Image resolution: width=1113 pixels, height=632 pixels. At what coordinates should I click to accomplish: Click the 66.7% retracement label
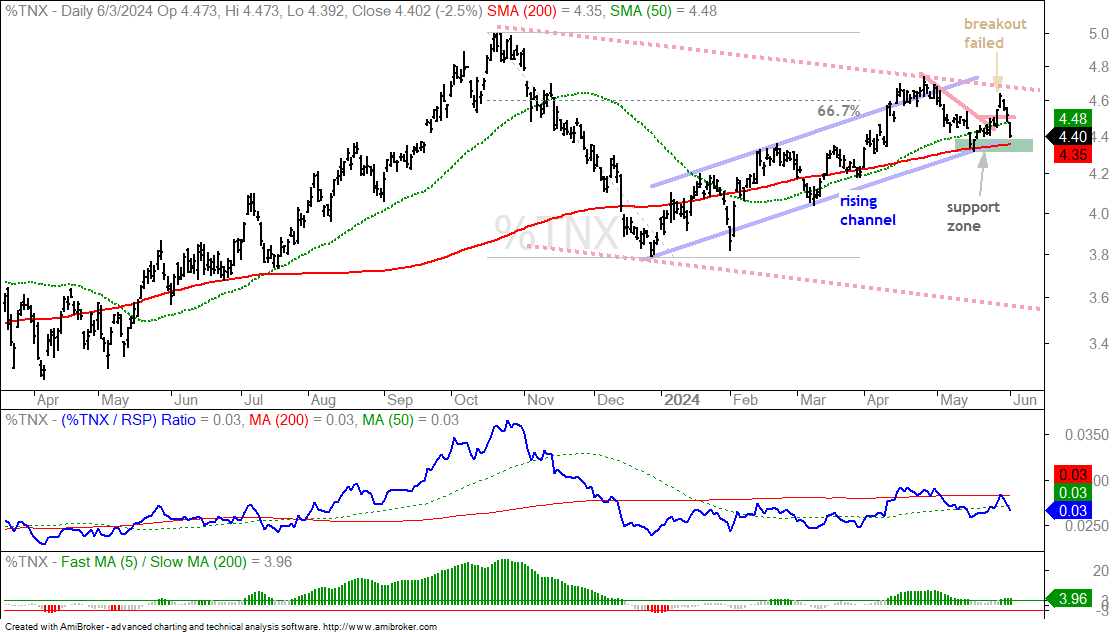[x=838, y=111]
